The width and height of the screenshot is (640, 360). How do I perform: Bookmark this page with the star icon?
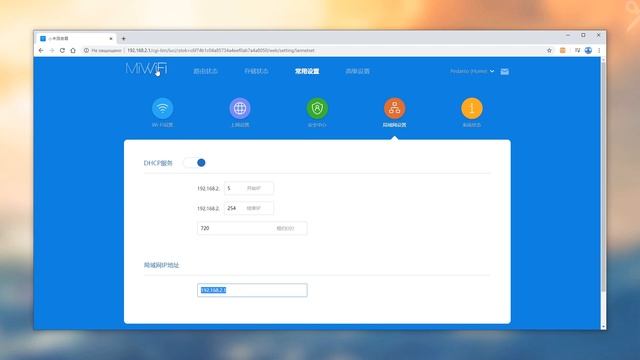coord(549,51)
